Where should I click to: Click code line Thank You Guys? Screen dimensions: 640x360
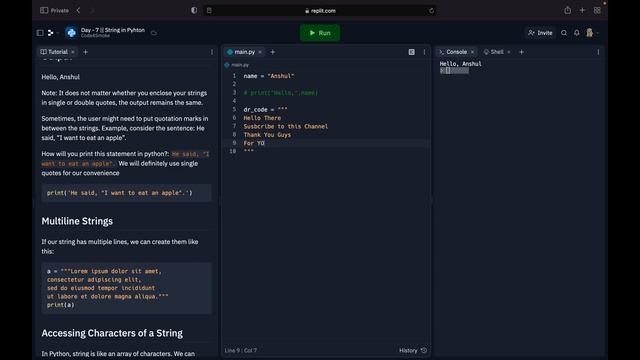[267, 135]
